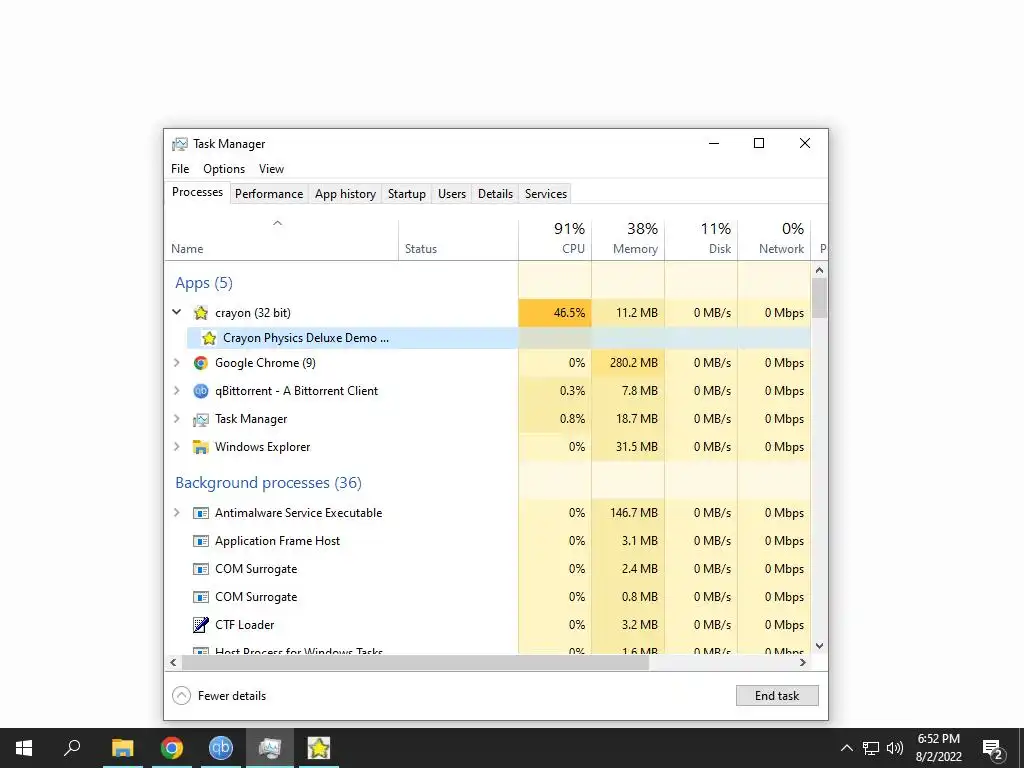Image resolution: width=1024 pixels, height=768 pixels.
Task: Switch to the Performance tab
Action: coord(269,194)
